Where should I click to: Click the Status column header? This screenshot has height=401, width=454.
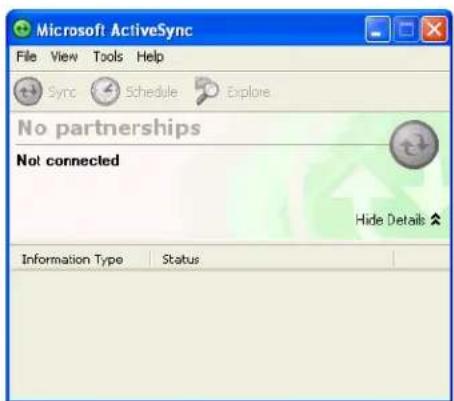click(x=272, y=259)
